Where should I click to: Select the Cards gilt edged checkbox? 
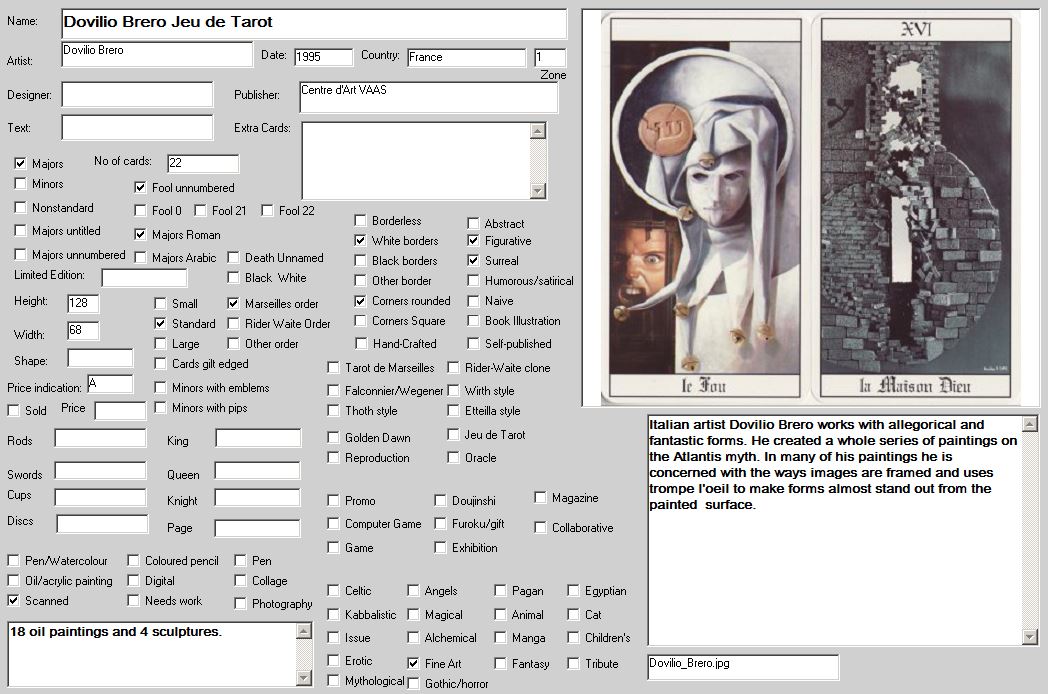click(x=161, y=364)
